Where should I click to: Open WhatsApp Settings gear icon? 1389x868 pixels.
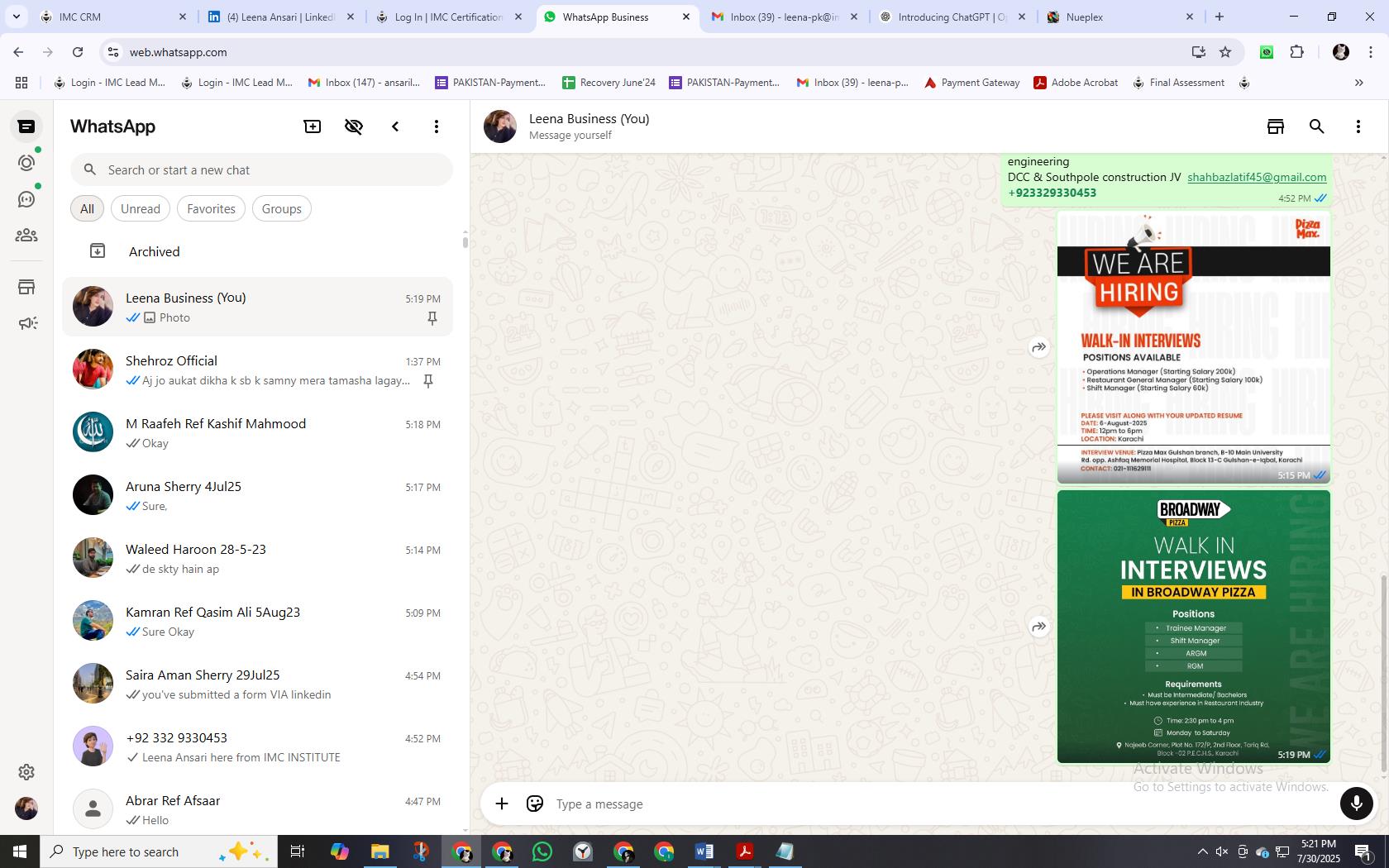26,772
